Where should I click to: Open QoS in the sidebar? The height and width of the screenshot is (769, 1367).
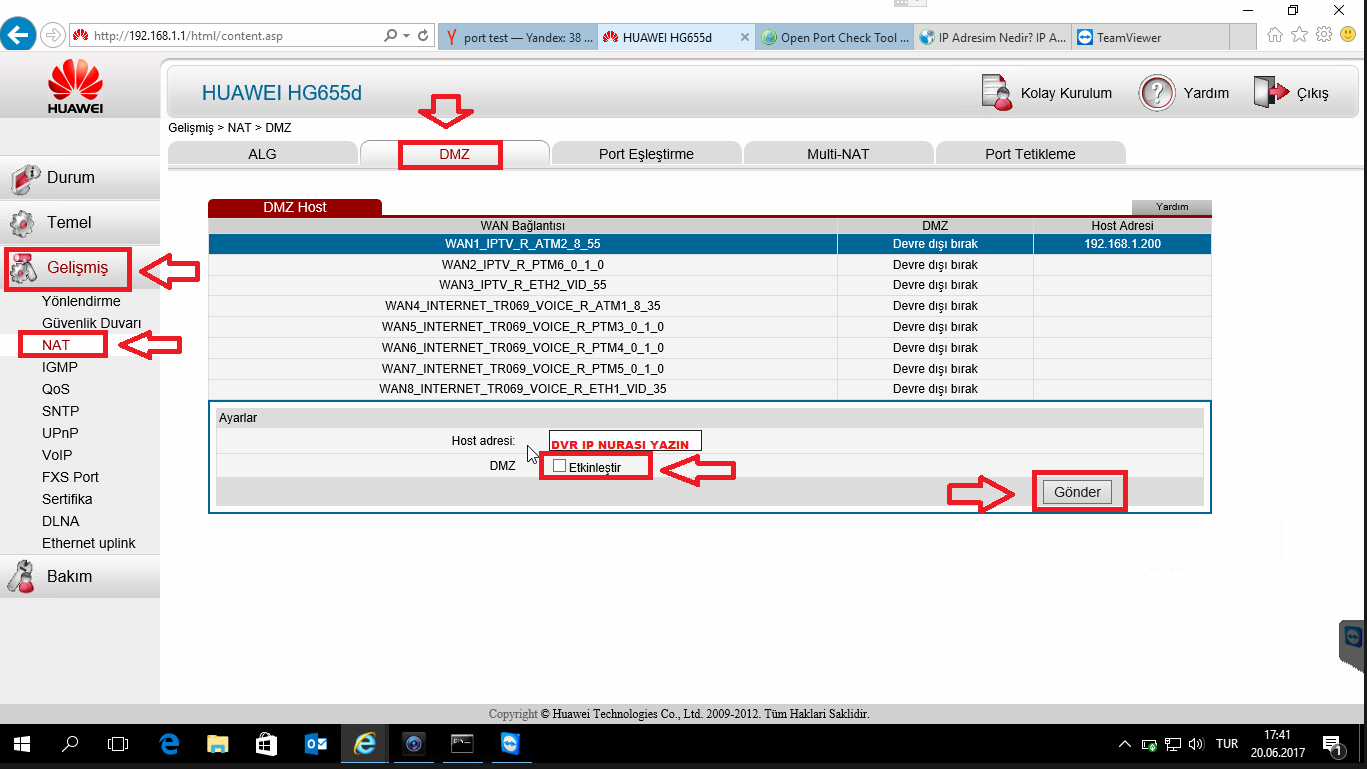pyautogui.click(x=56, y=389)
